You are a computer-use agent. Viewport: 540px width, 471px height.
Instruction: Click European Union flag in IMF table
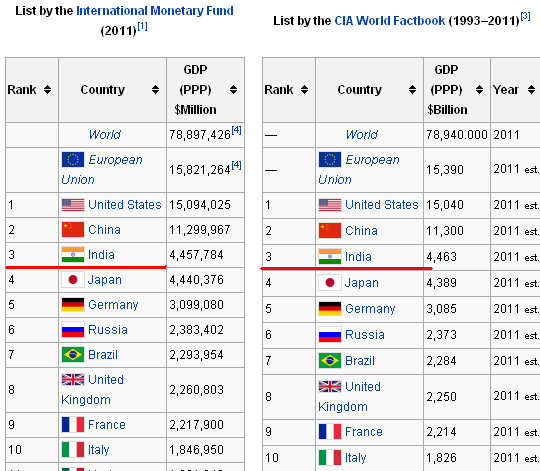click(x=73, y=160)
